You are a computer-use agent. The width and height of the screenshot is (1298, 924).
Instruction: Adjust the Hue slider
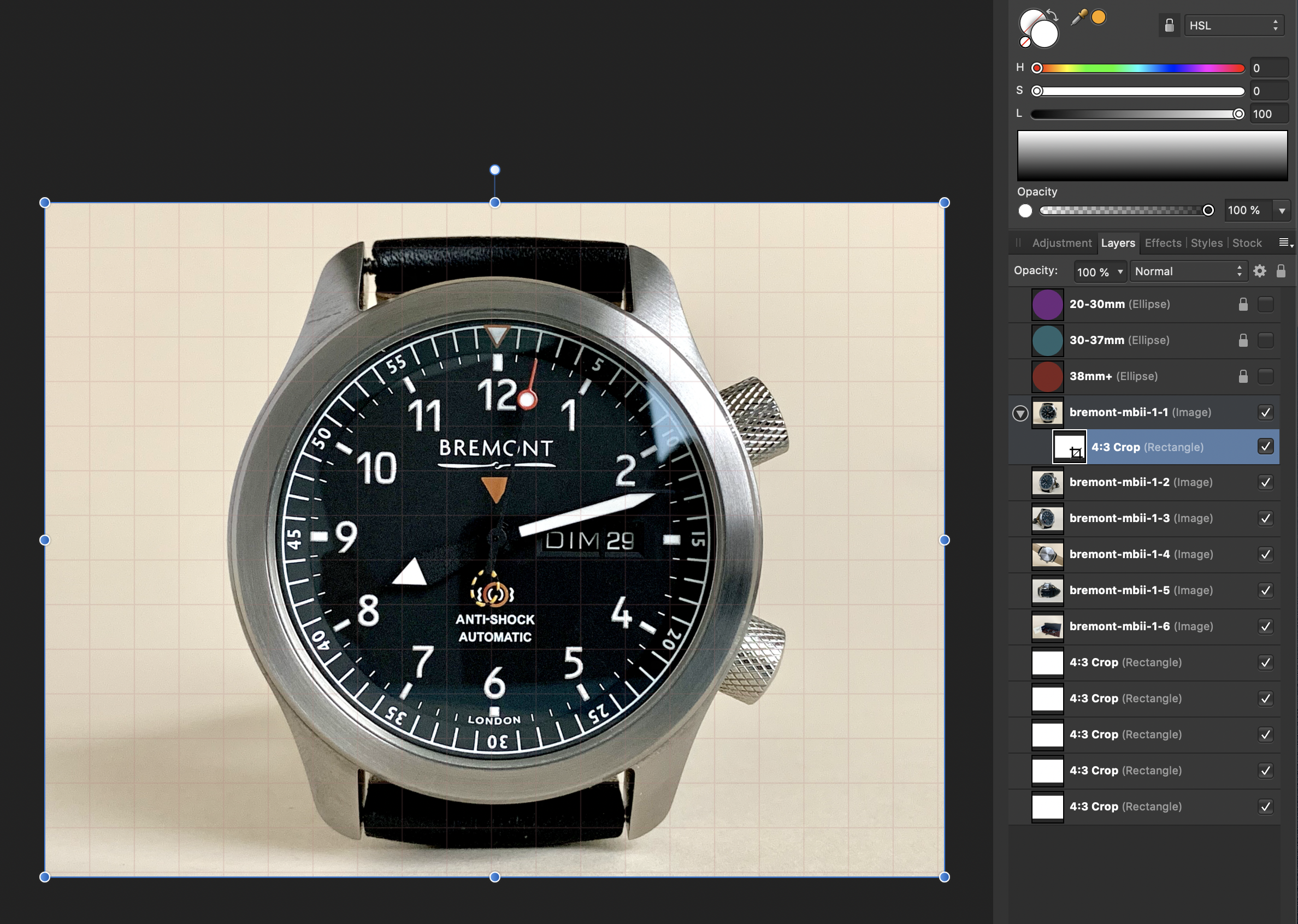coord(1138,68)
